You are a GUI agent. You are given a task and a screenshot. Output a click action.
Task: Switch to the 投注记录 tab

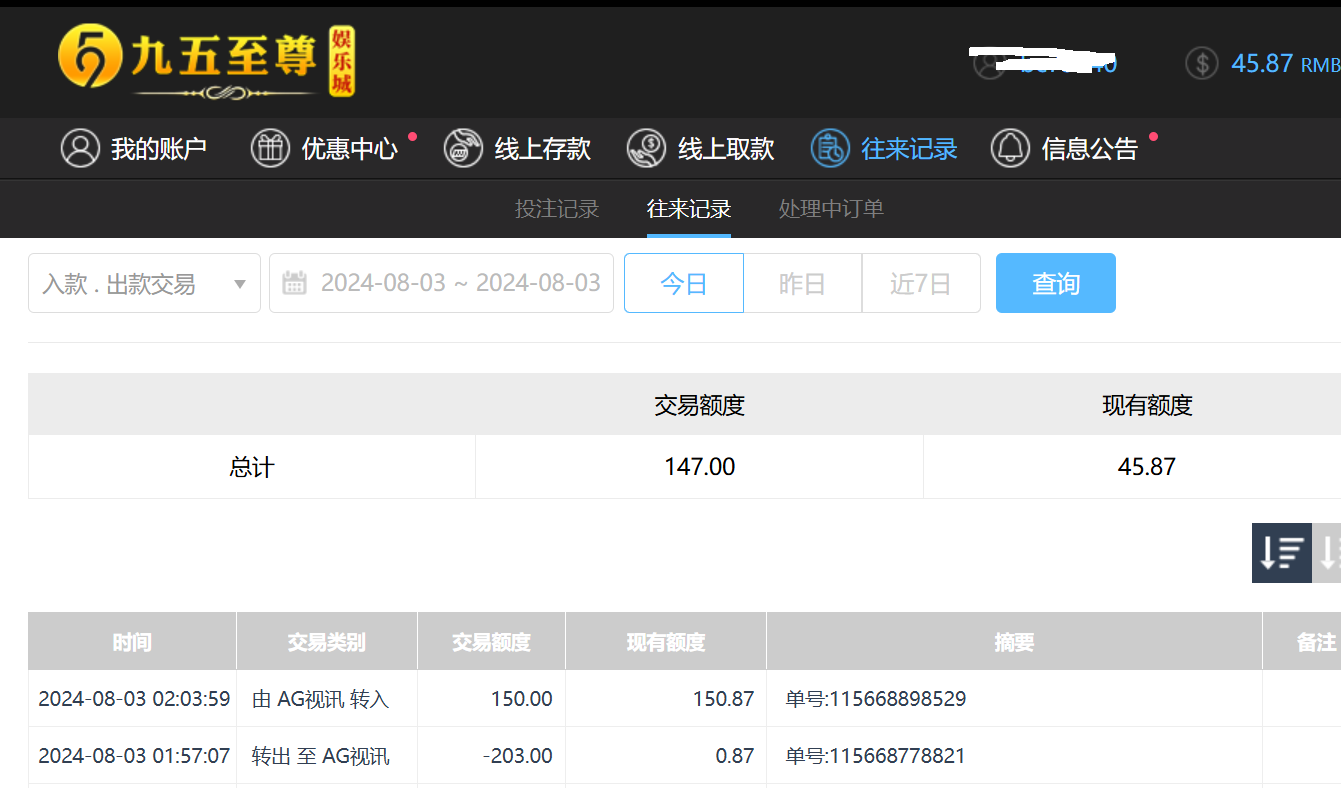[x=557, y=209]
